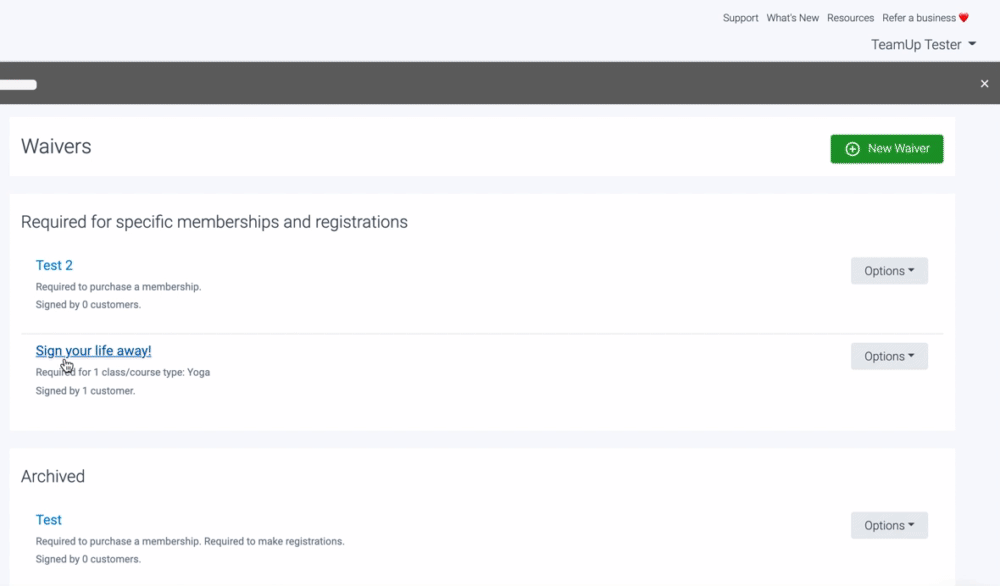Open the TeamUp Tester account menu
1000x586 pixels.
pyautogui.click(x=923, y=45)
